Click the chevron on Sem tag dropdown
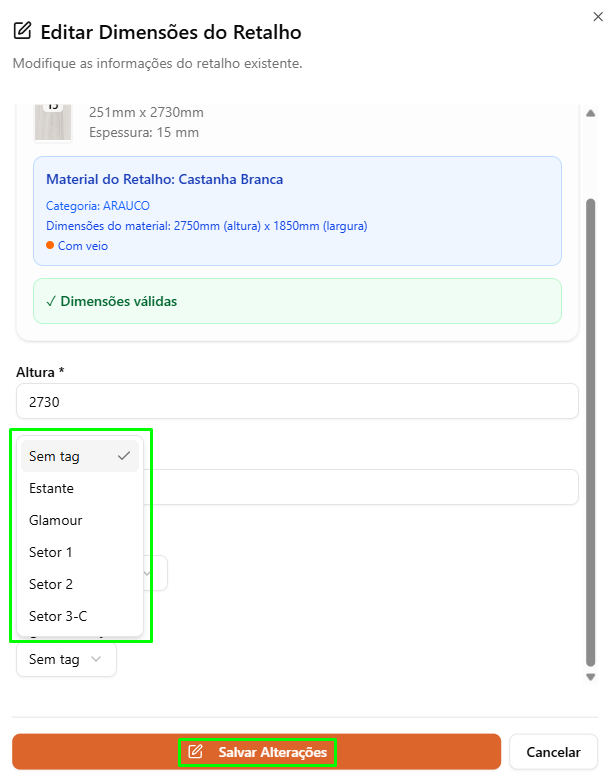The image size is (616, 779). pos(96,659)
